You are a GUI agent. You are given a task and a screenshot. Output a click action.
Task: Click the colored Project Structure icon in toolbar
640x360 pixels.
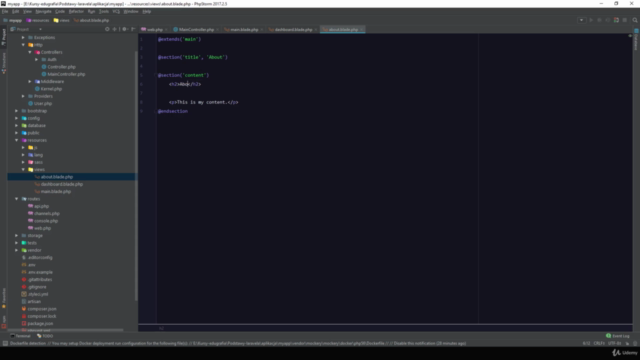click(x=616, y=20)
